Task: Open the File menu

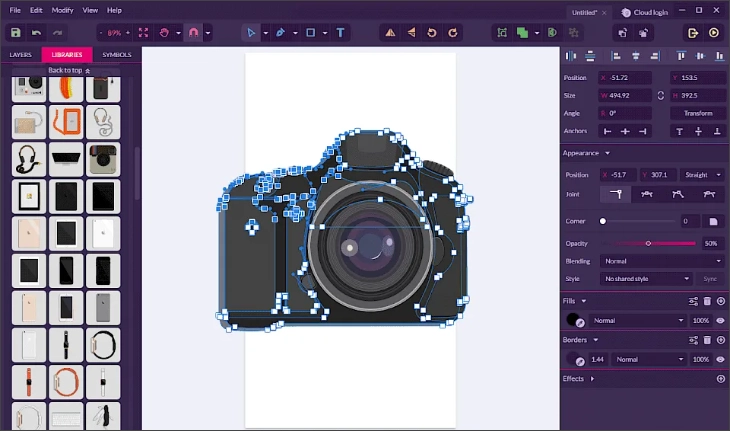Action: pos(15,10)
